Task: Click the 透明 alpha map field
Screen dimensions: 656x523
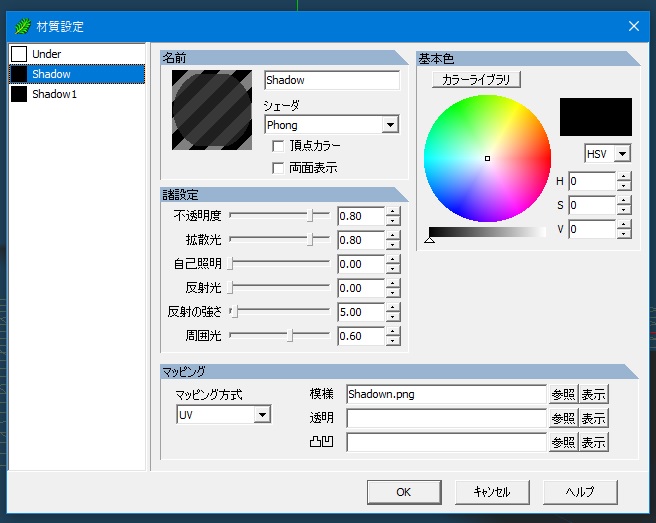Action: click(x=446, y=418)
